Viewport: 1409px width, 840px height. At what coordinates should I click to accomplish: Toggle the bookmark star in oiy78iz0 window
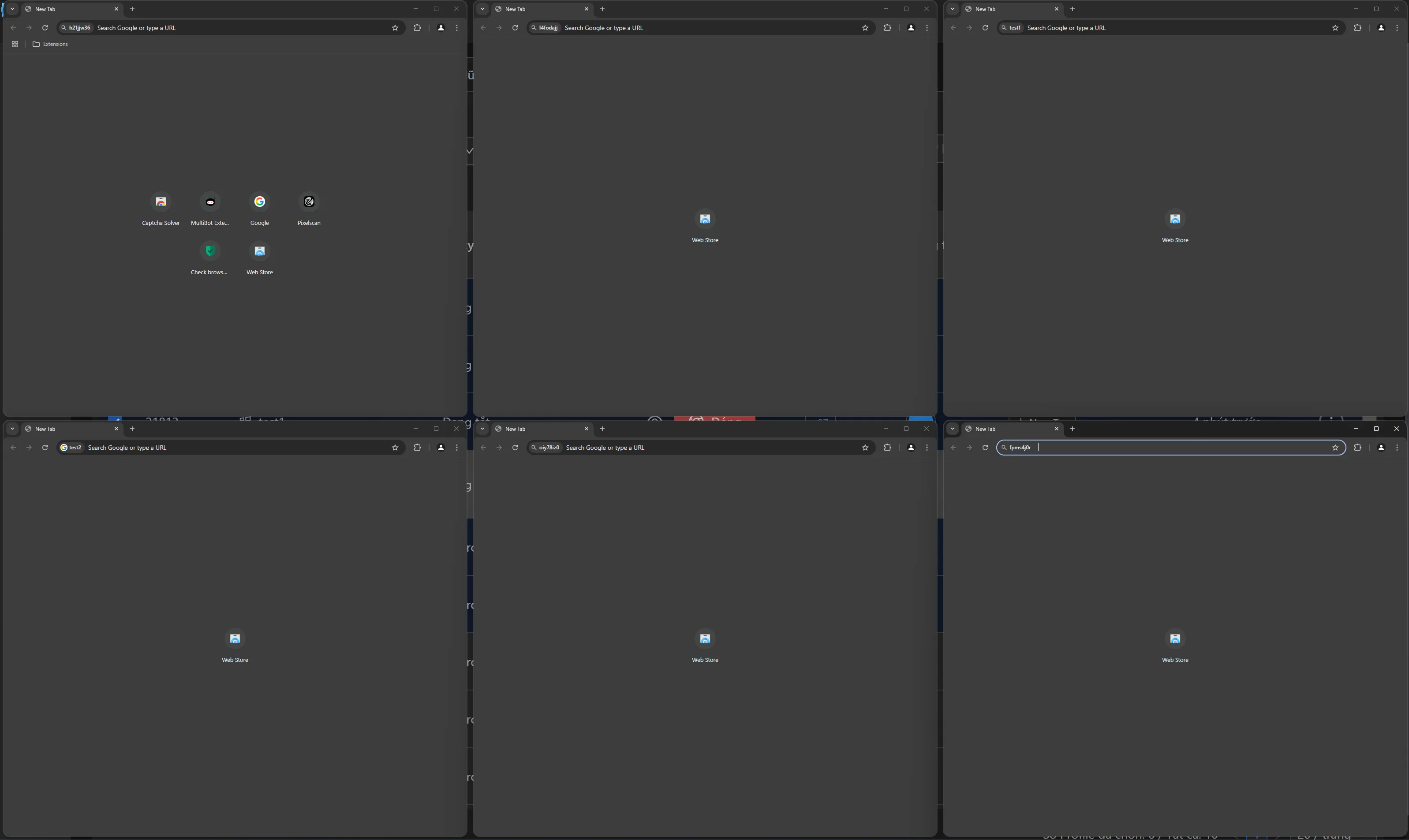(x=865, y=447)
